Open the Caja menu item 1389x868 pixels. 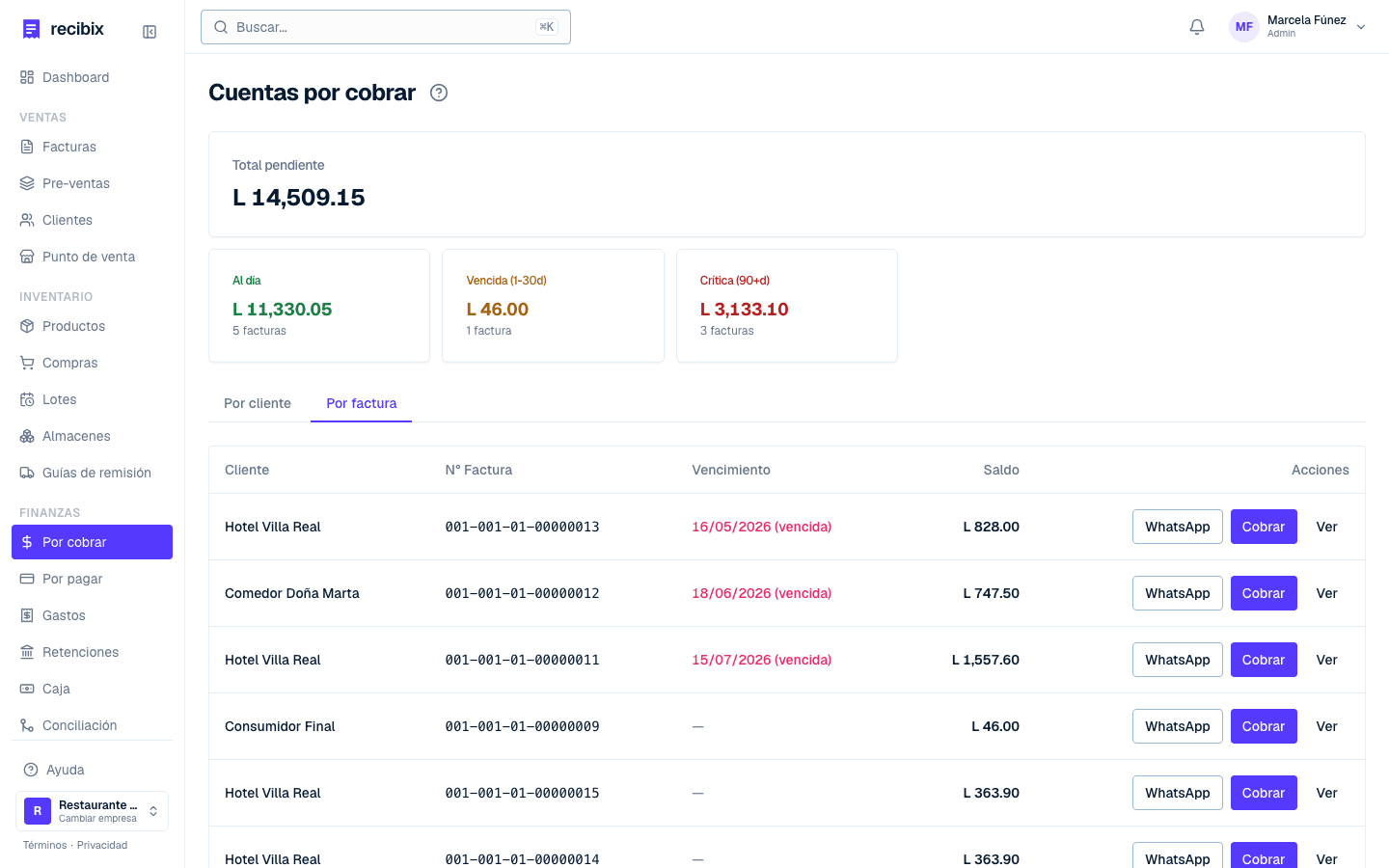[x=93, y=689]
